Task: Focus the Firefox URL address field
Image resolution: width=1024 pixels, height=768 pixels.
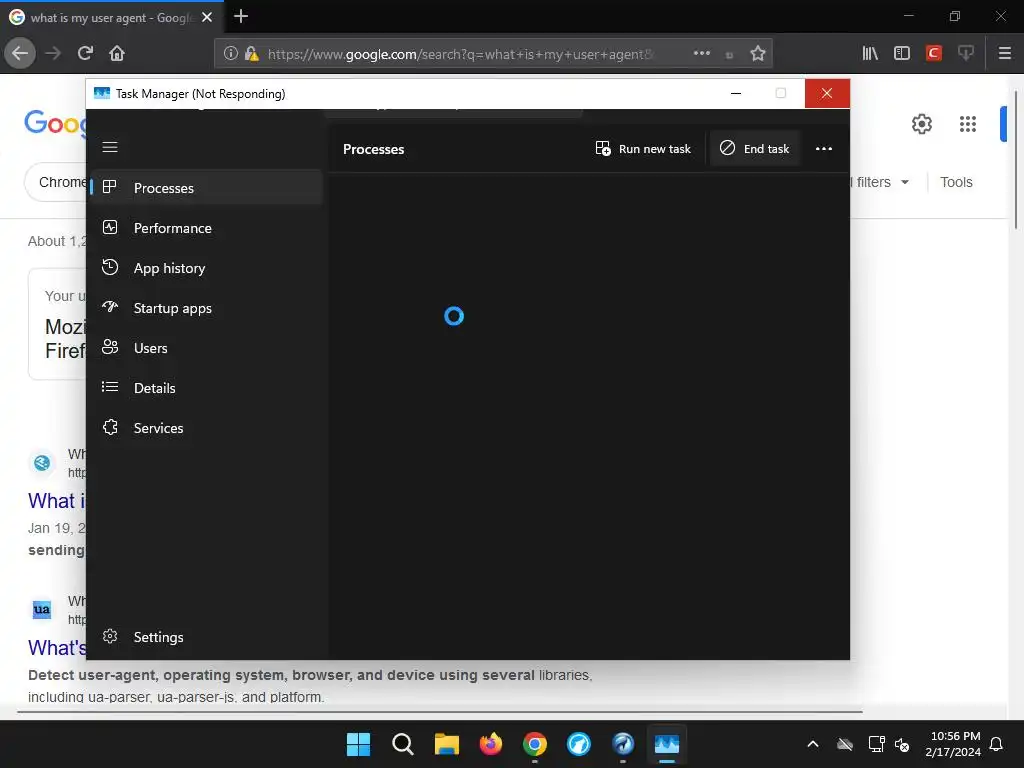Action: click(460, 54)
